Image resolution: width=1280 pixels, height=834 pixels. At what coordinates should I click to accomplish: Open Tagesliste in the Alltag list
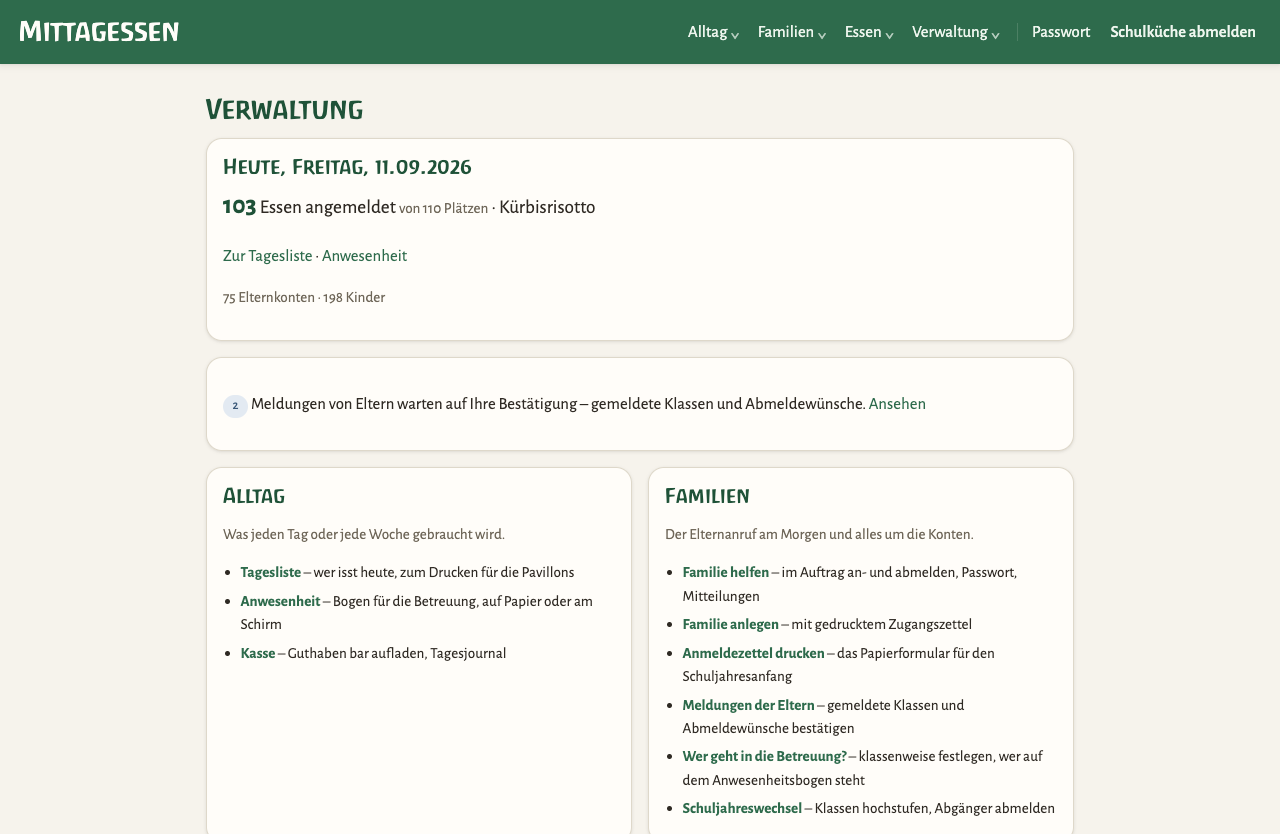[271, 573]
